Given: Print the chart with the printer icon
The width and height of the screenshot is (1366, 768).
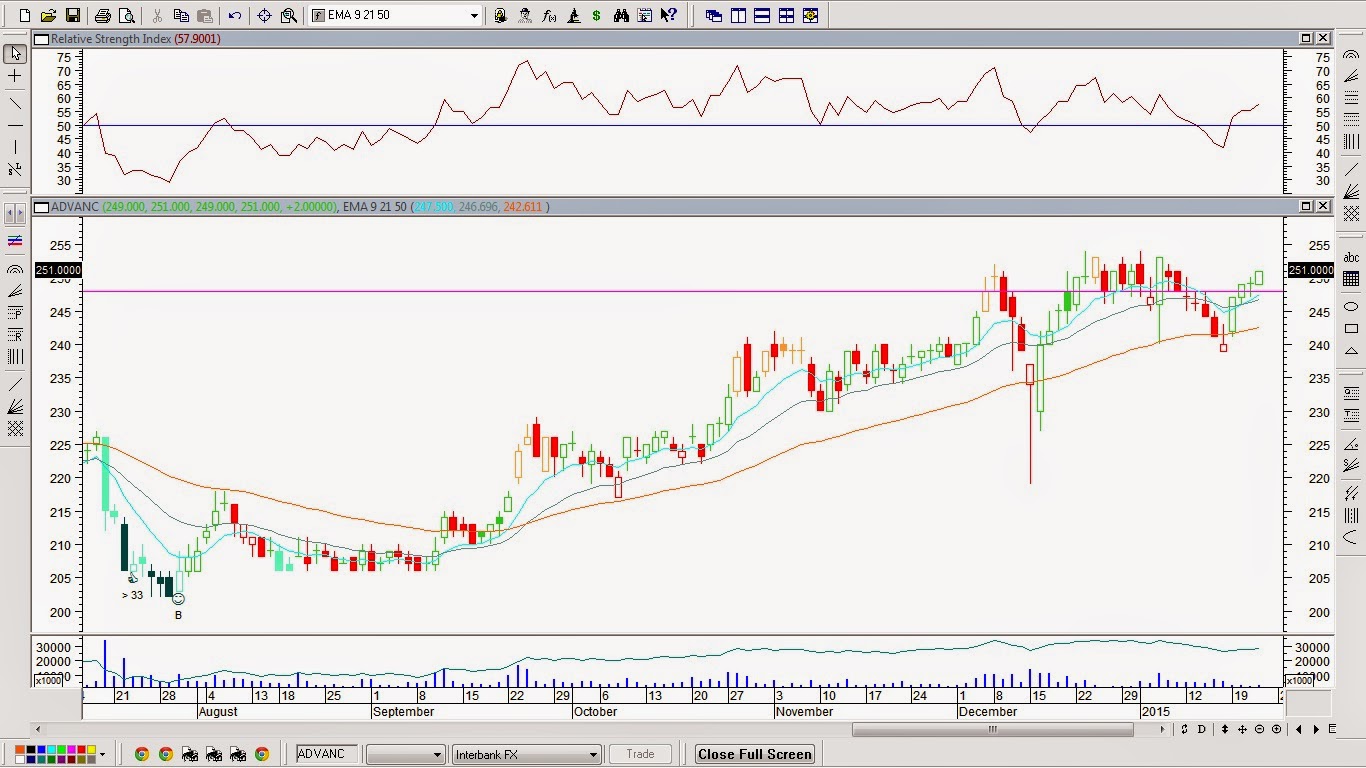Looking at the screenshot, I should click(x=102, y=16).
